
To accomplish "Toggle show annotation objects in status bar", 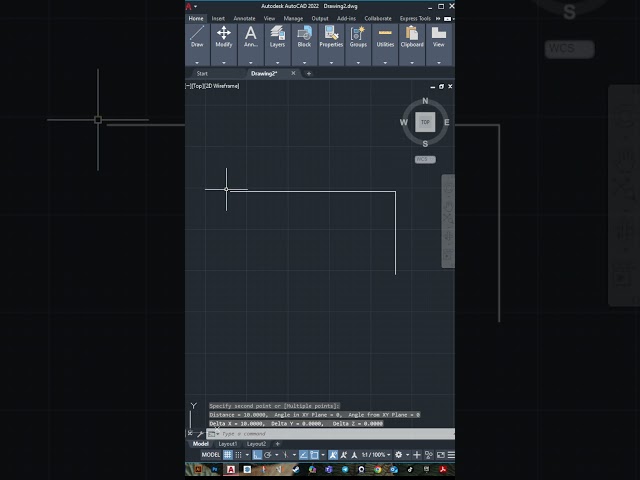I will pyautogui.click(x=333, y=455).
